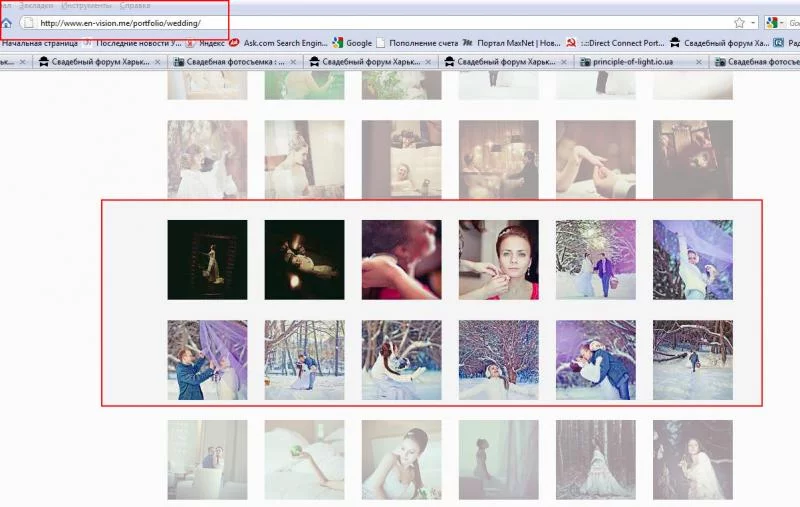Close the Свадебная фотосъемка : ... tab

(293, 62)
